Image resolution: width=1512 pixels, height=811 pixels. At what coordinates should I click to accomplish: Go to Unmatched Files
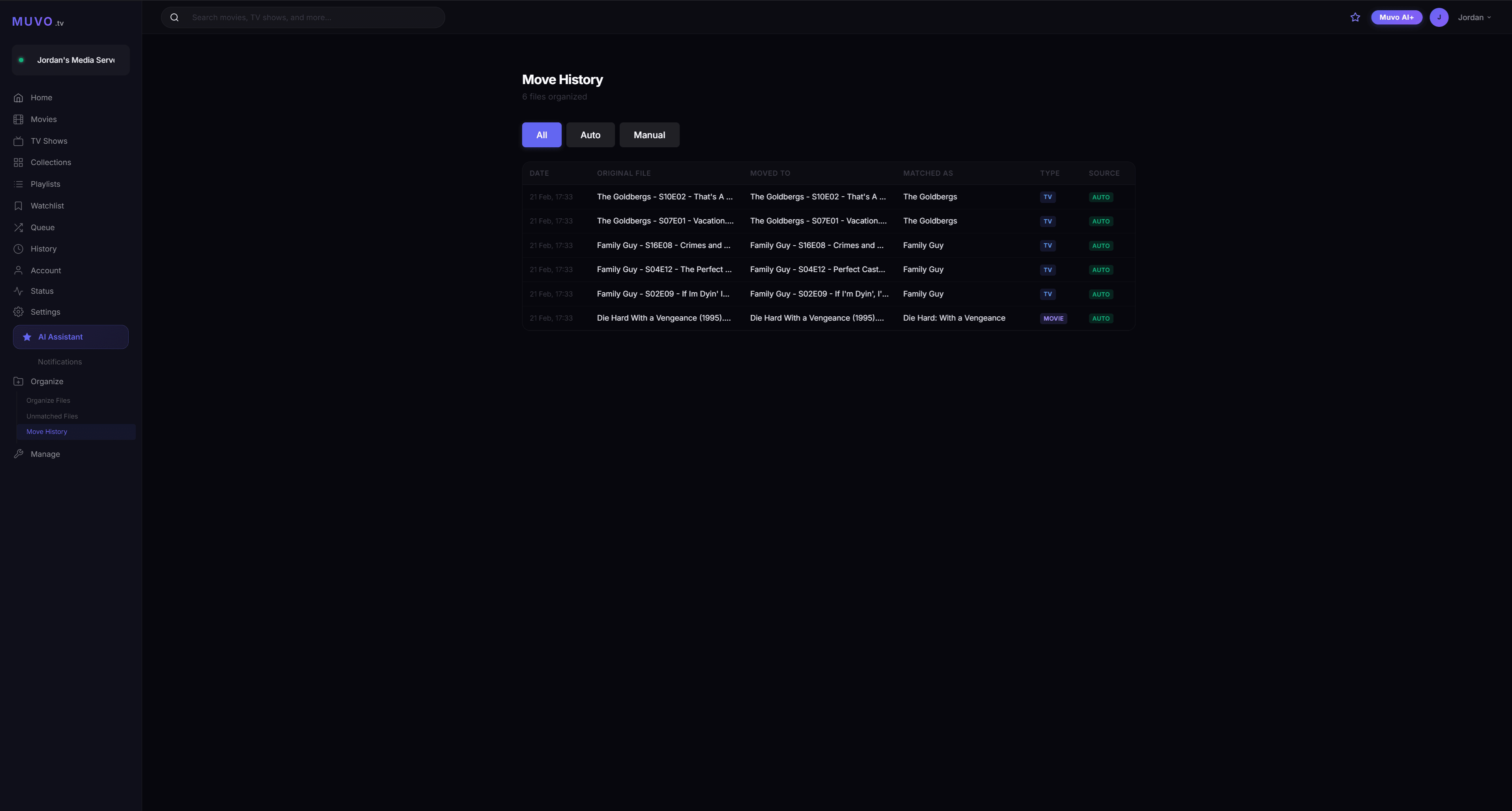pos(52,416)
